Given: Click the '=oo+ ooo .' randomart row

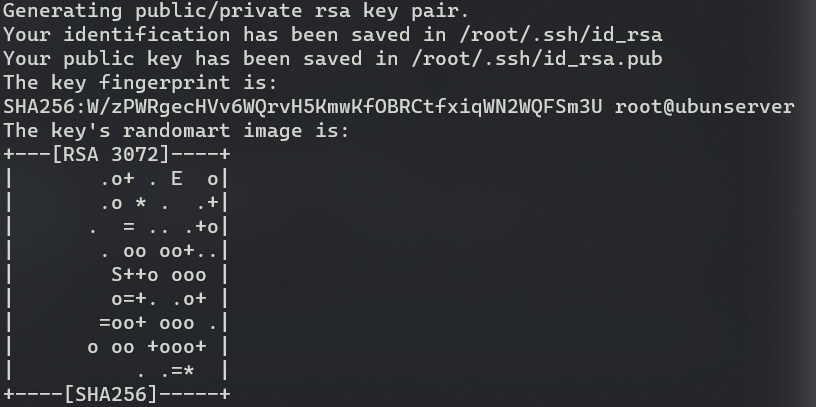Looking at the screenshot, I should pos(158,323).
